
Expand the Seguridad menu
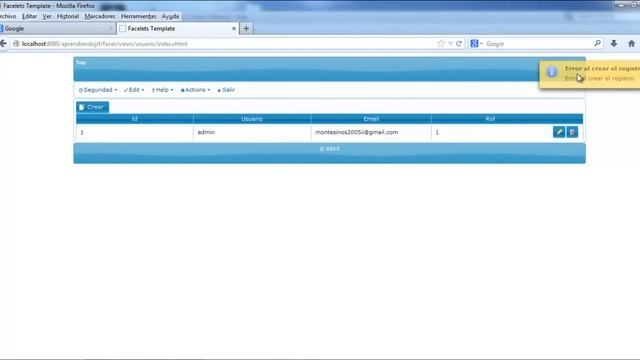98,90
